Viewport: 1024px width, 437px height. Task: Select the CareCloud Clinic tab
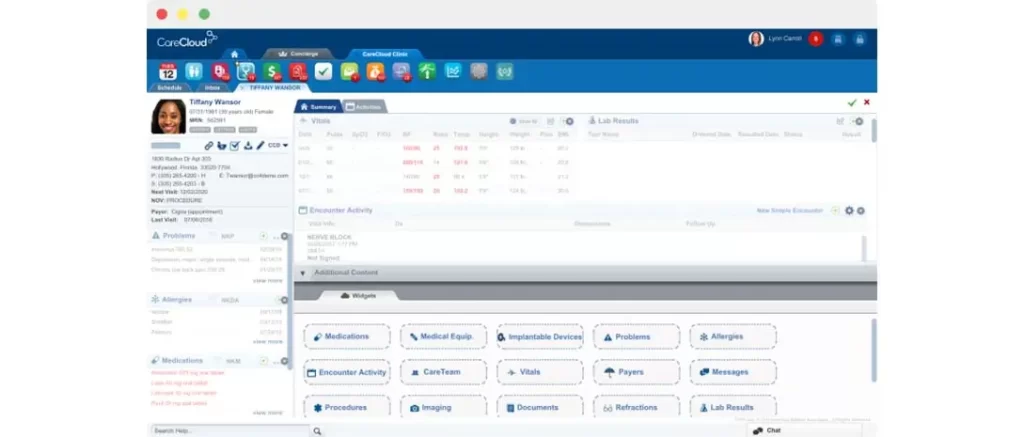385,54
